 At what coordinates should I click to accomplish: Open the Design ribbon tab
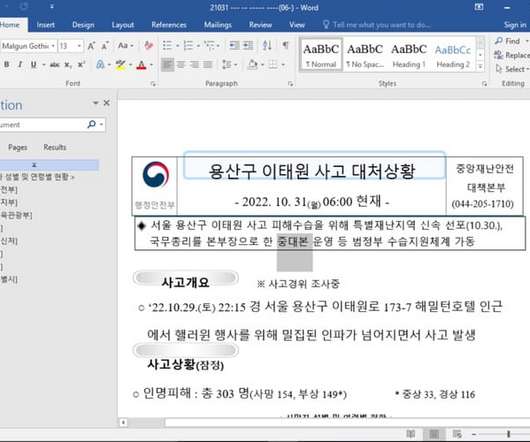(x=83, y=25)
